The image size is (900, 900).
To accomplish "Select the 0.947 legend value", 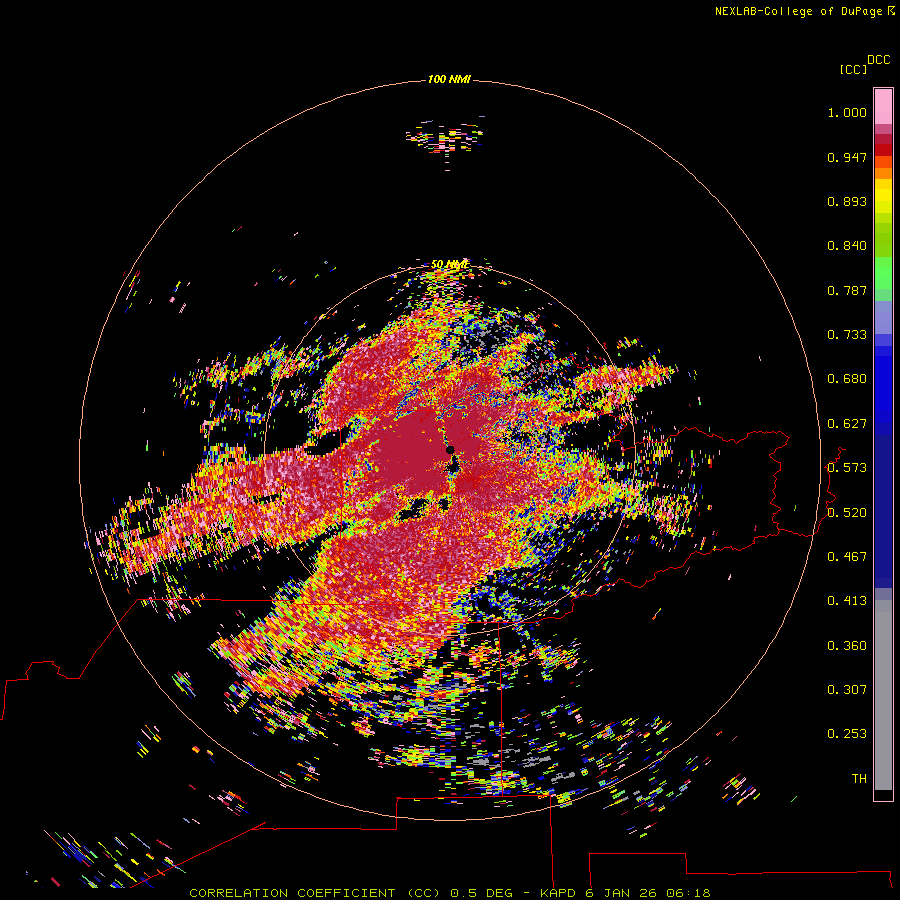I will (847, 157).
